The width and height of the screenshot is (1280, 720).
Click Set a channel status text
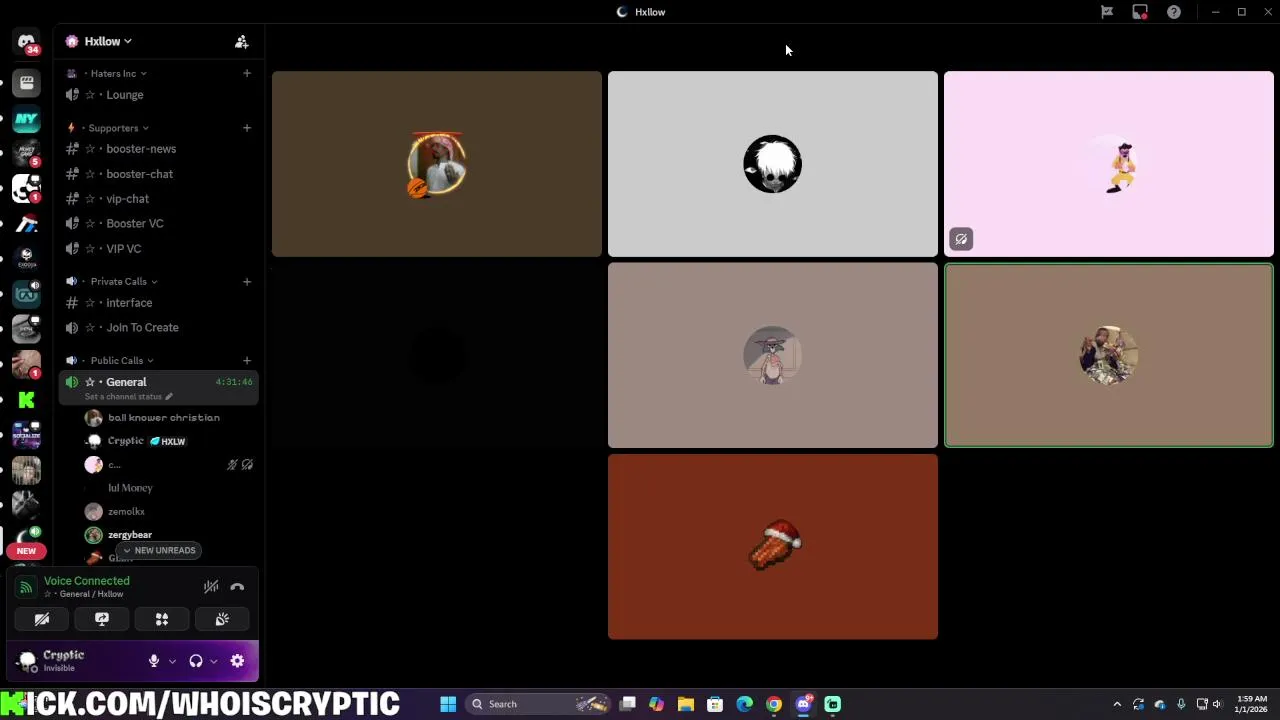123,397
